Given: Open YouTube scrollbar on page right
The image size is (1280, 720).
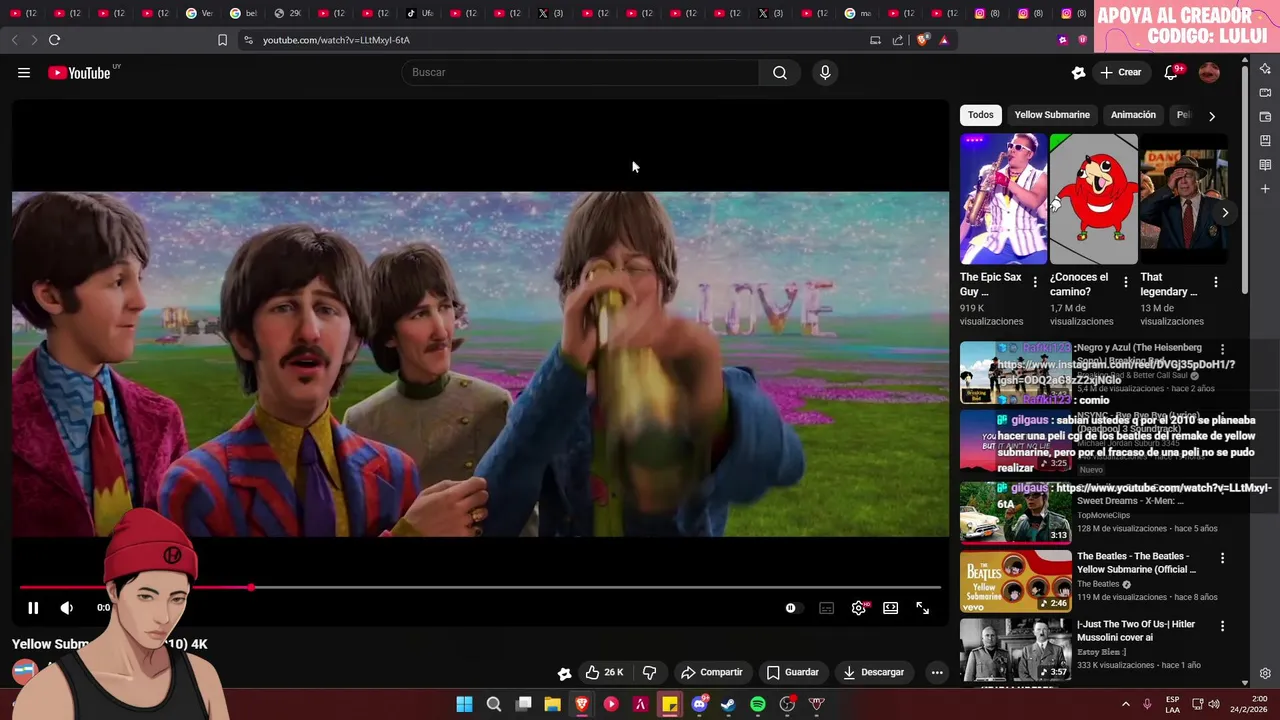Looking at the screenshot, I should (x=1245, y=180).
